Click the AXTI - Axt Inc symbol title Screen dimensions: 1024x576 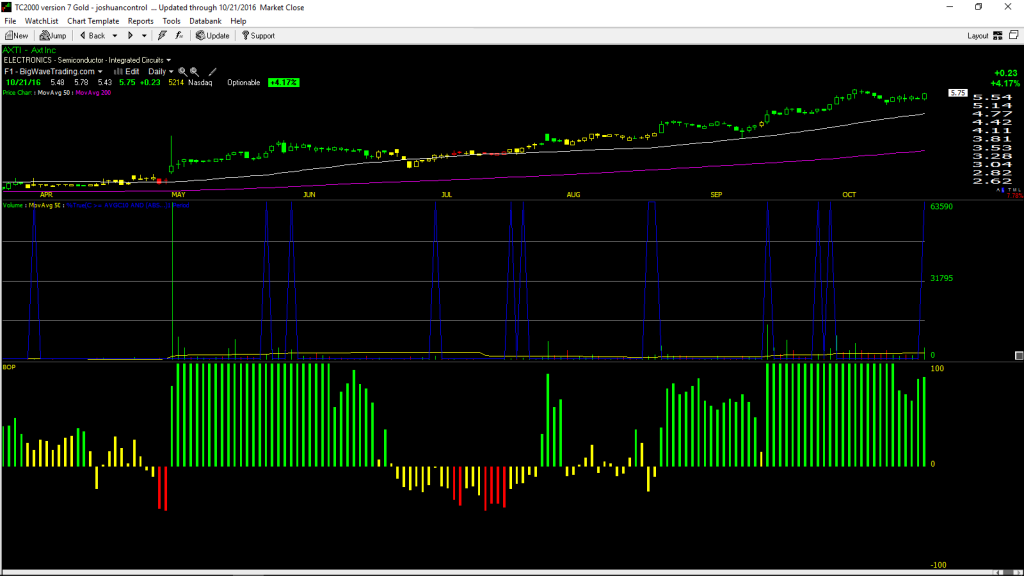pos(30,50)
